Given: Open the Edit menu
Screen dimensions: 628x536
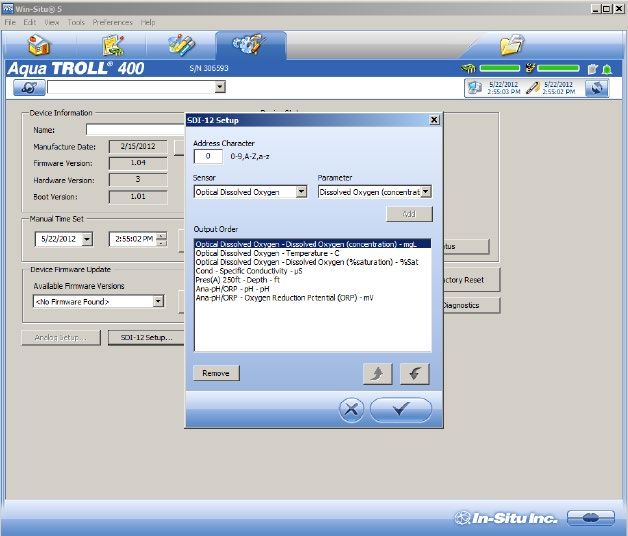Looking at the screenshot, I should pyautogui.click(x=30, y=22).
